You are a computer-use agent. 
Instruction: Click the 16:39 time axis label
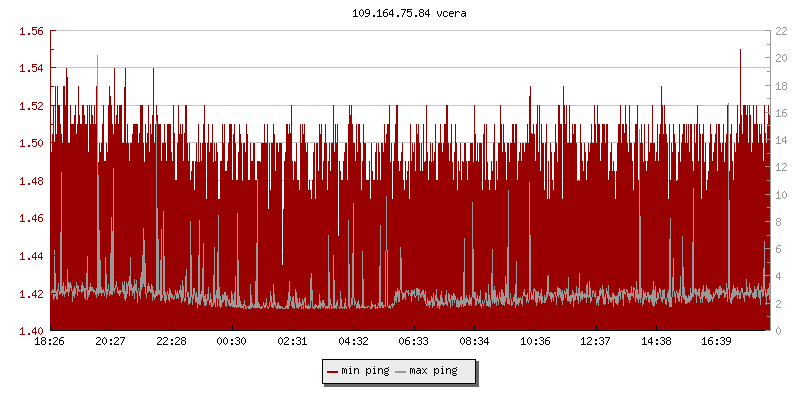point(716,341)
